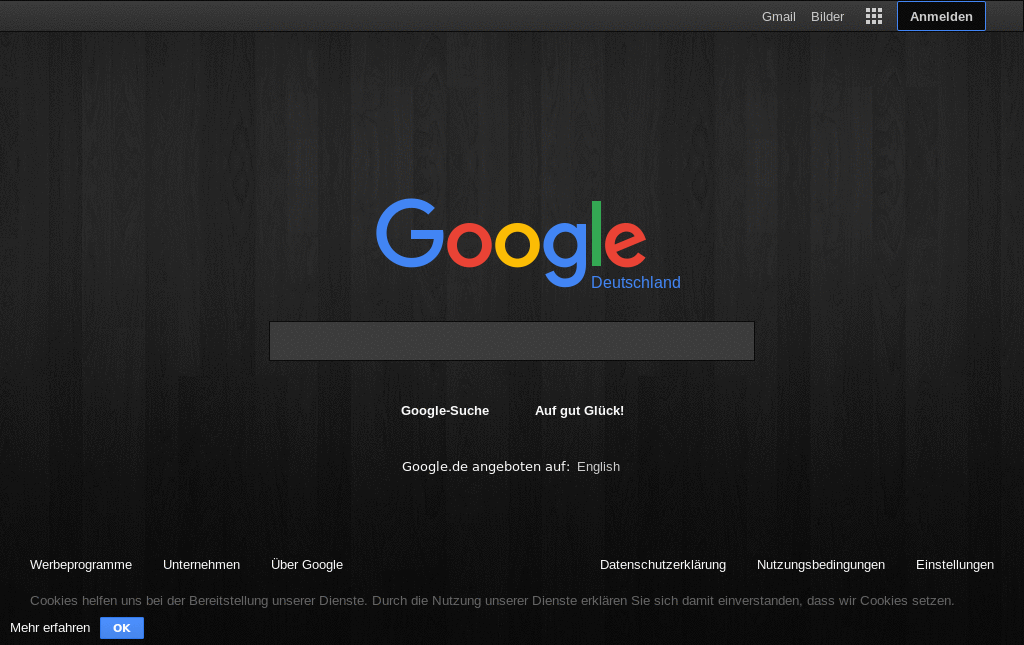Open the Unternehmen footer link

pos(201,565)
